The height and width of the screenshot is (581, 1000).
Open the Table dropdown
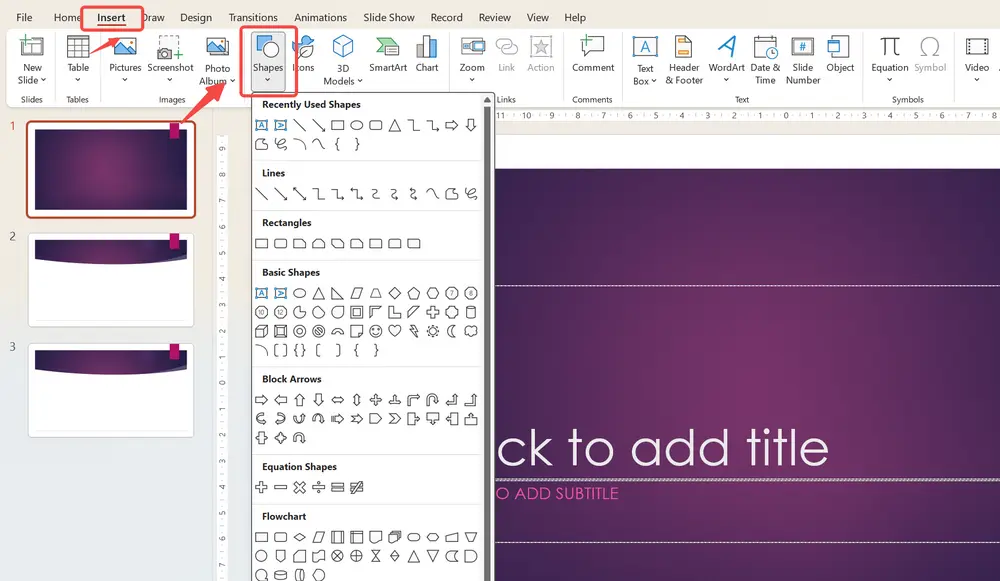[78, 80]
